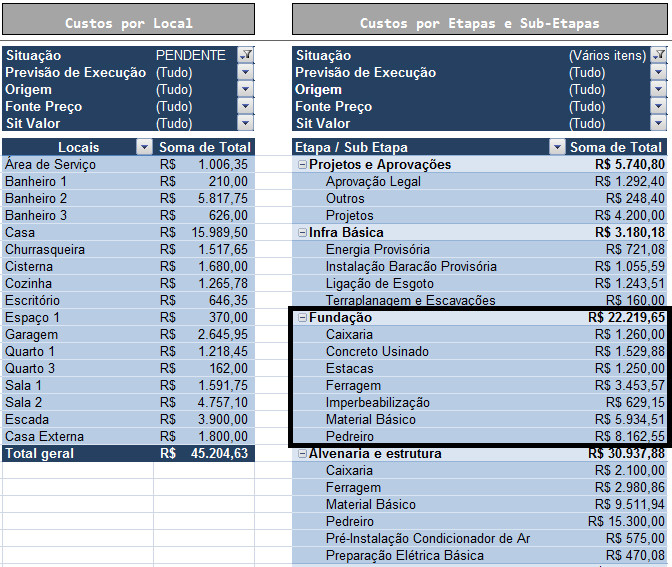Click the Ligação de Esgoto row
Screen dimensions: 672x567
click(x=480, y=284)
